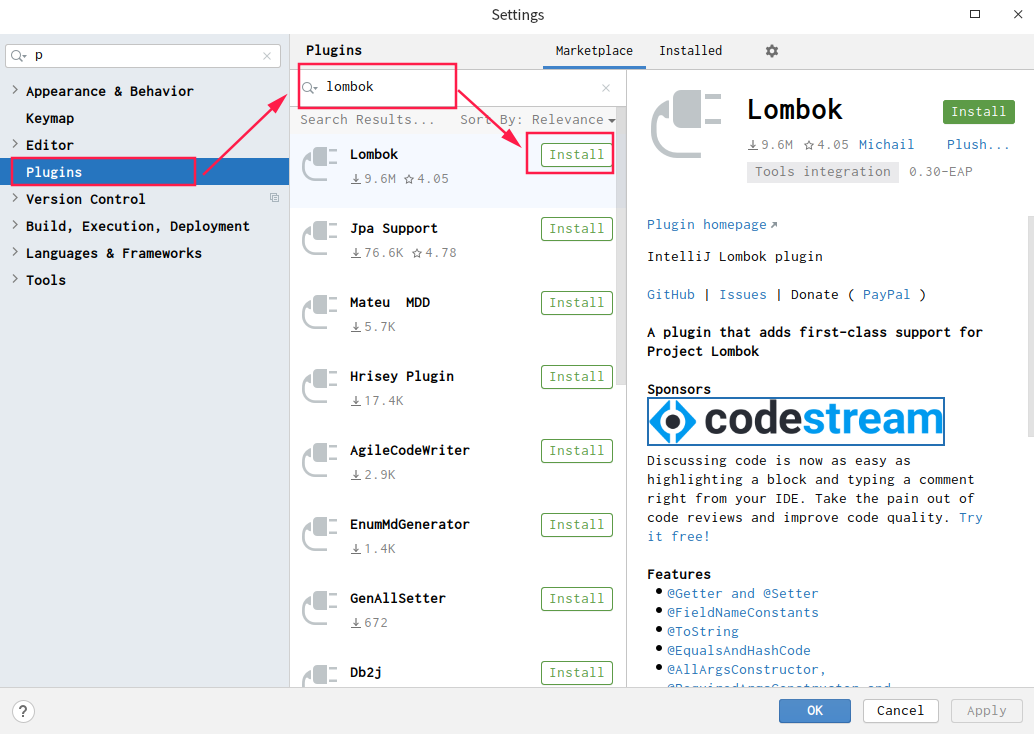Click the codestream sponsor banner
1034x734 pixels.
(x=796, y=421)
